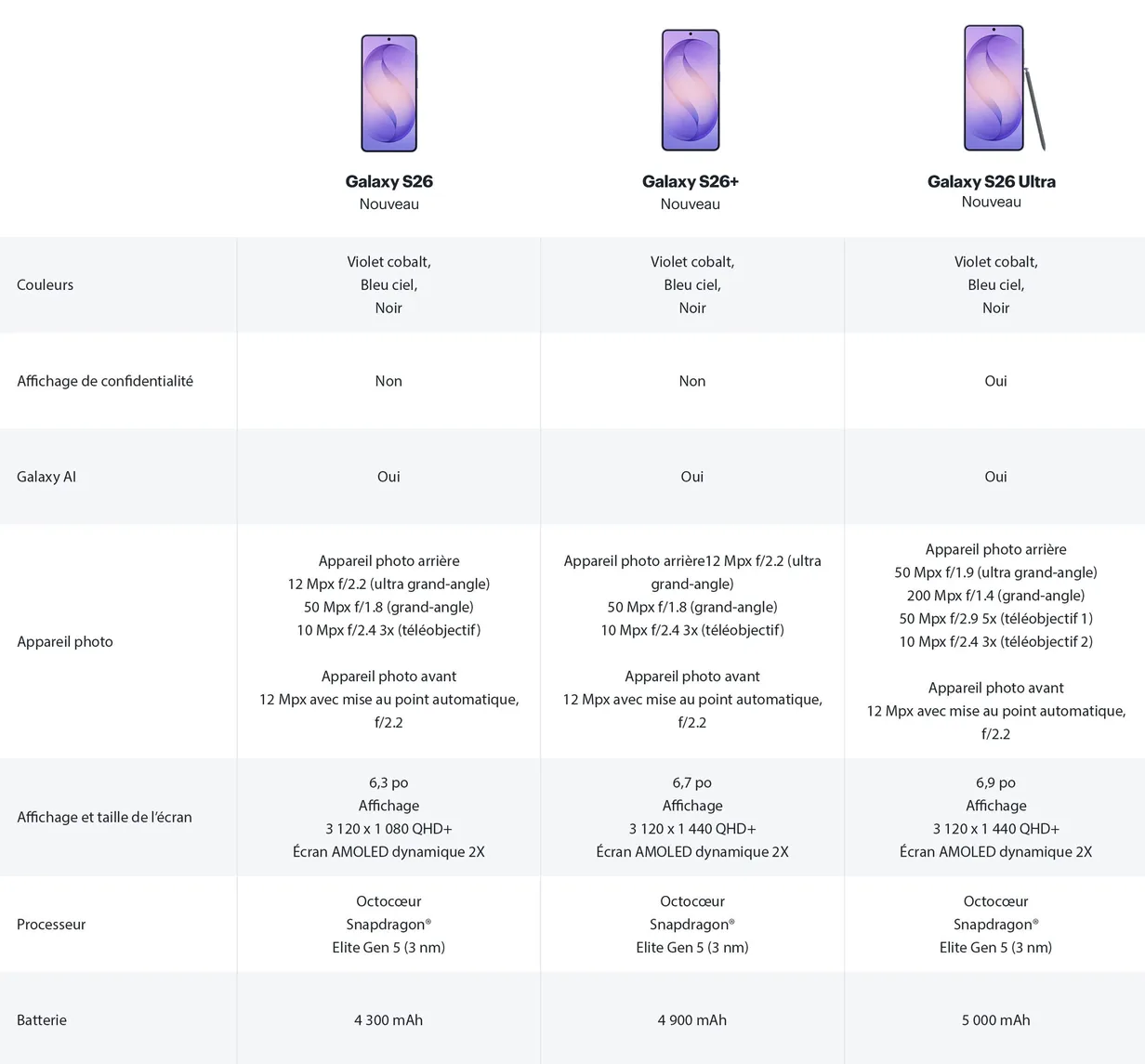This screenshot has height=1064, width=1145.
Task: Click the Galaxy S26 phone image
Action: pyautogui.click(x=388, y=93)
